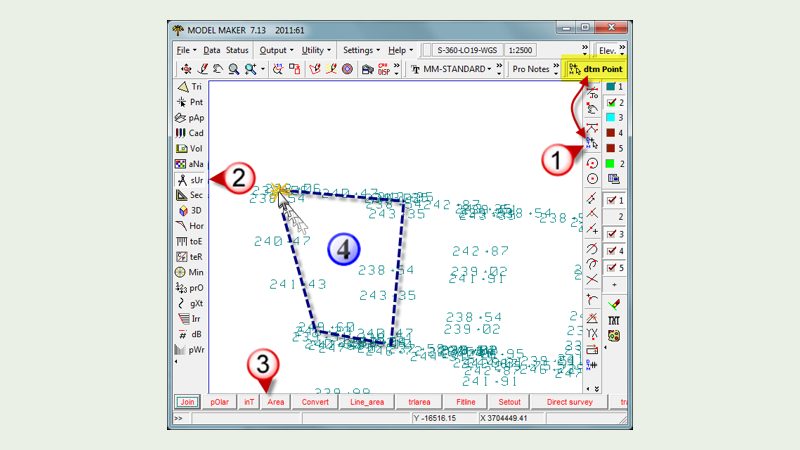Open the dB database tool
This screenshot has height=450, width=800.
189,334
